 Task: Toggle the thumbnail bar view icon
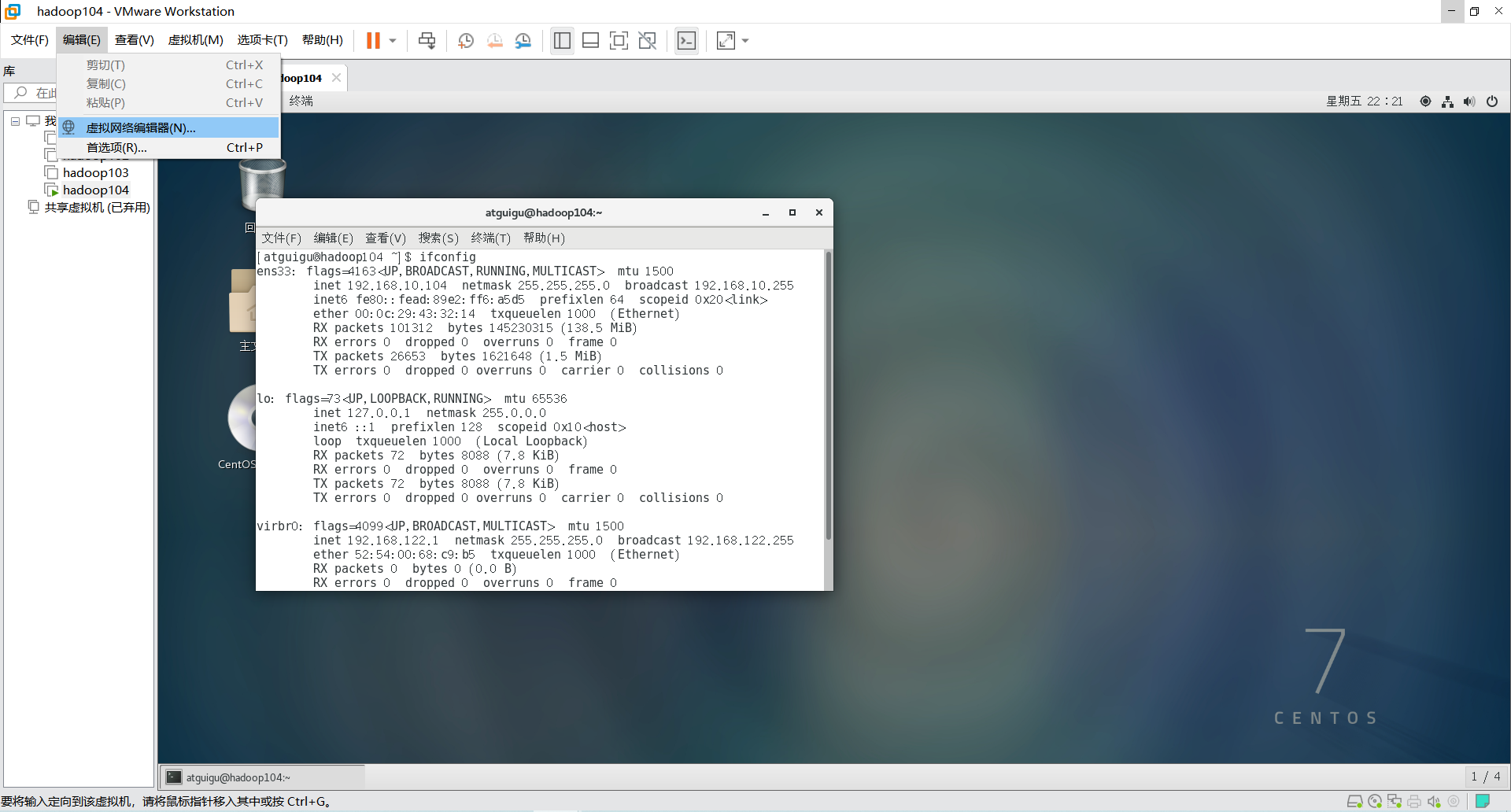[590, 40]
